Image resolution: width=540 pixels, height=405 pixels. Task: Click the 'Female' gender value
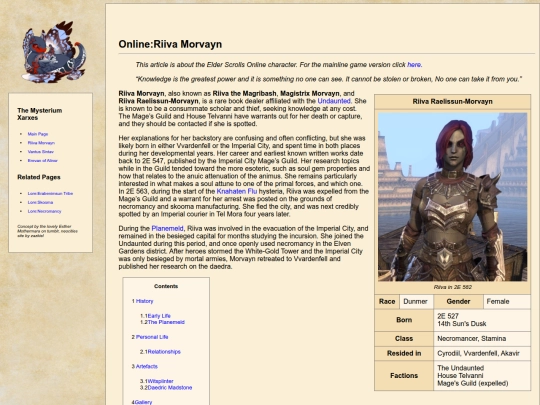tap(498, 302)
